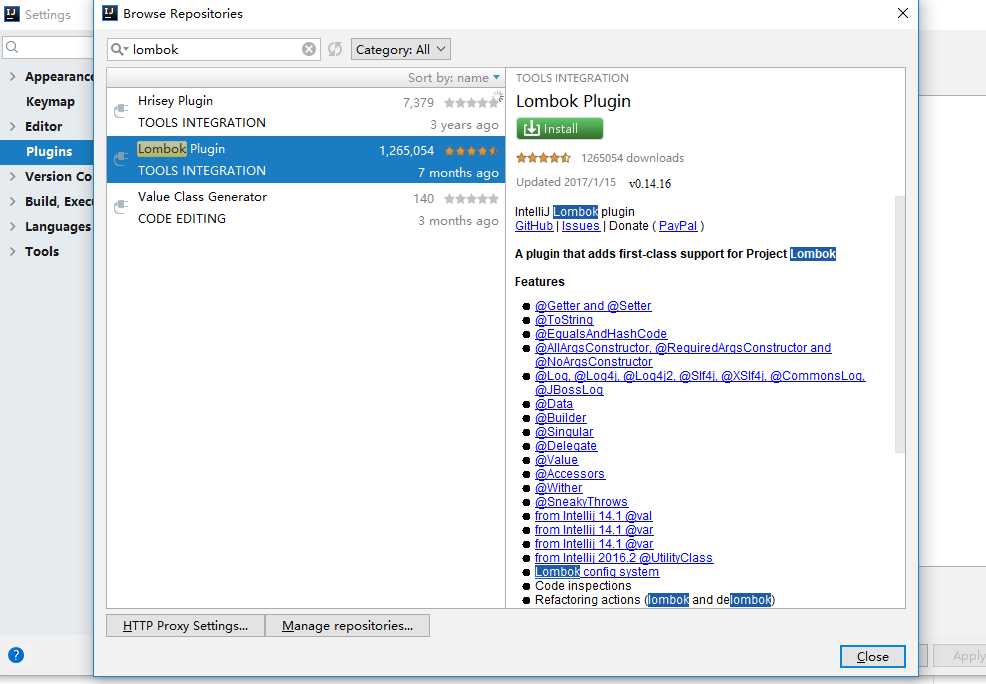Open search history magnifier icon

119,49
